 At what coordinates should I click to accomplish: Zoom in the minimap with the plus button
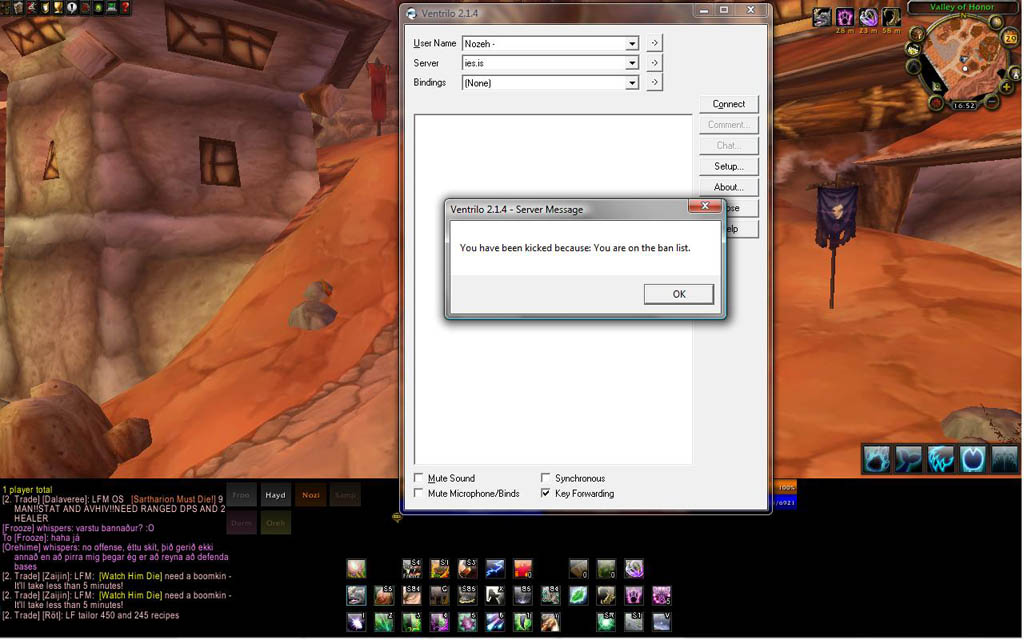[x=1006, y=86]
